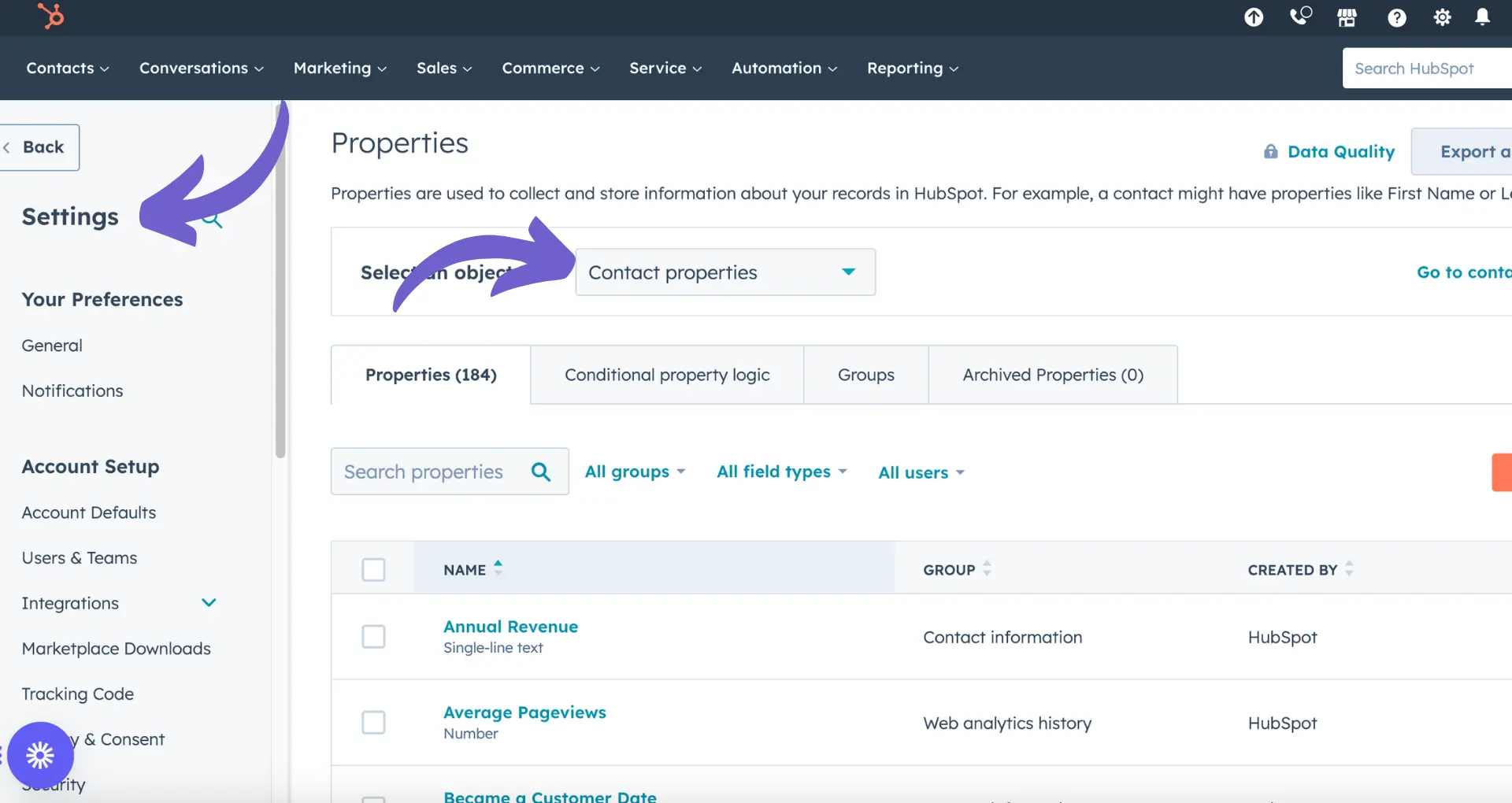Open the Annual Revenue property
The height and width of the screenshot is (803, 1512).
pyautogui.click(x=510, y=627)
